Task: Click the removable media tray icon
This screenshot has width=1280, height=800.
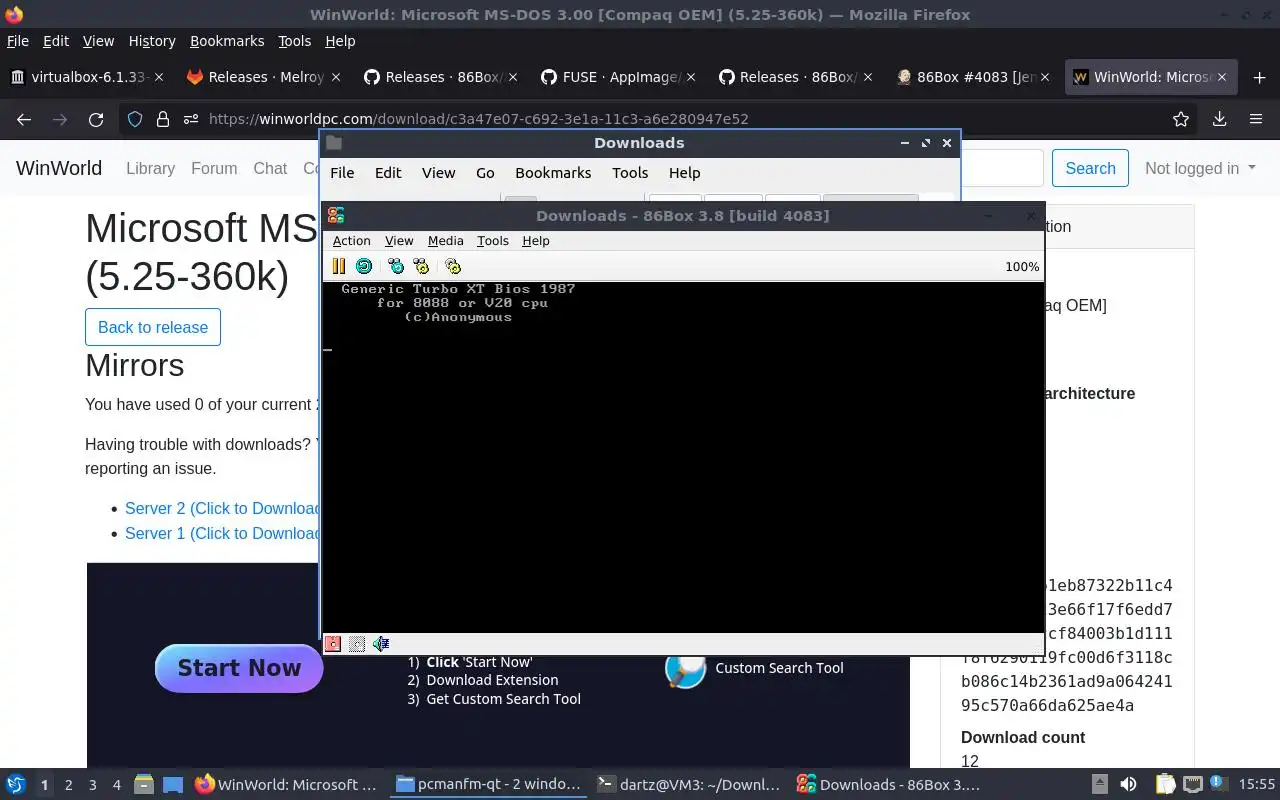Action: (x=1099, y=785)
